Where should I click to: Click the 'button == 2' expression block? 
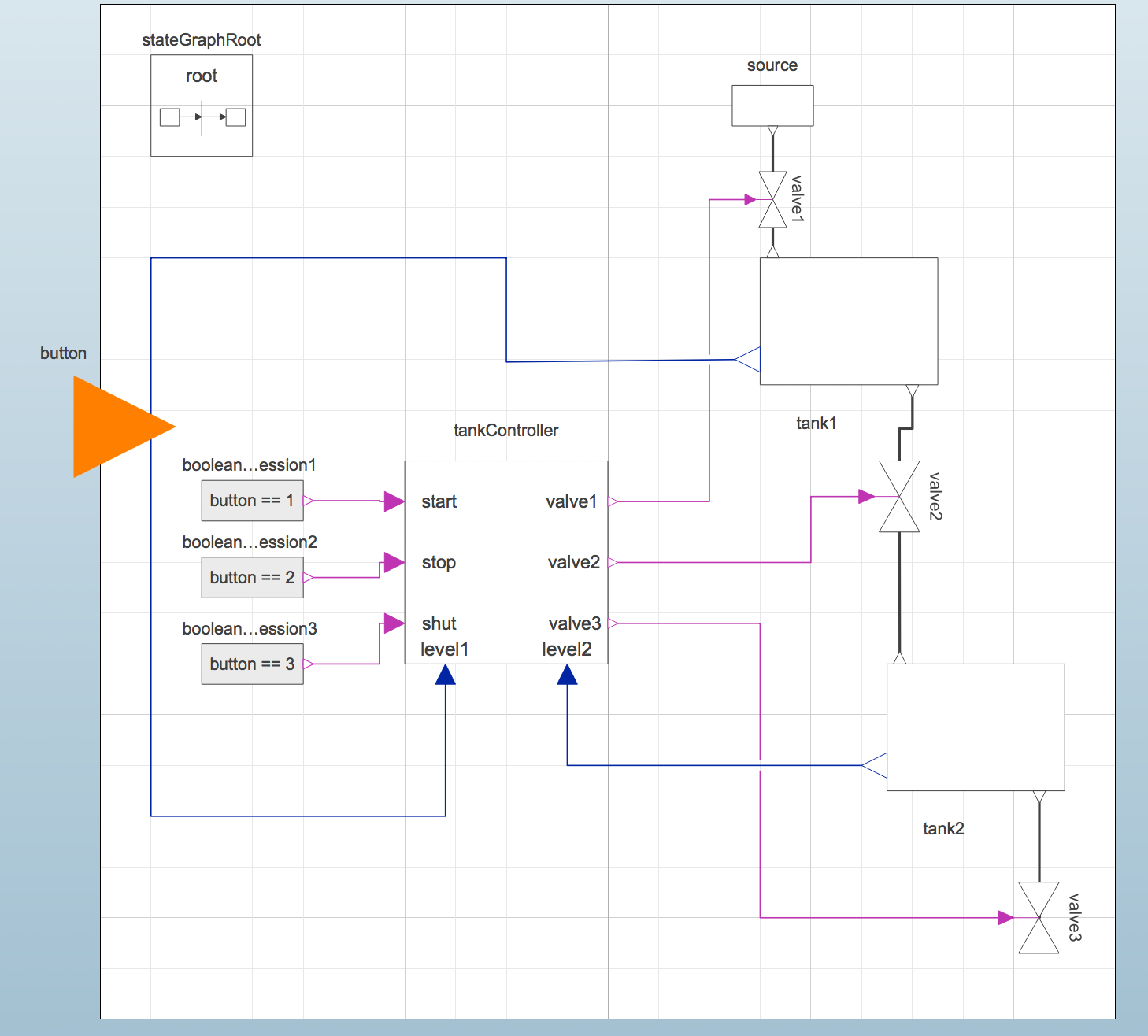click(x=252, y=578)
